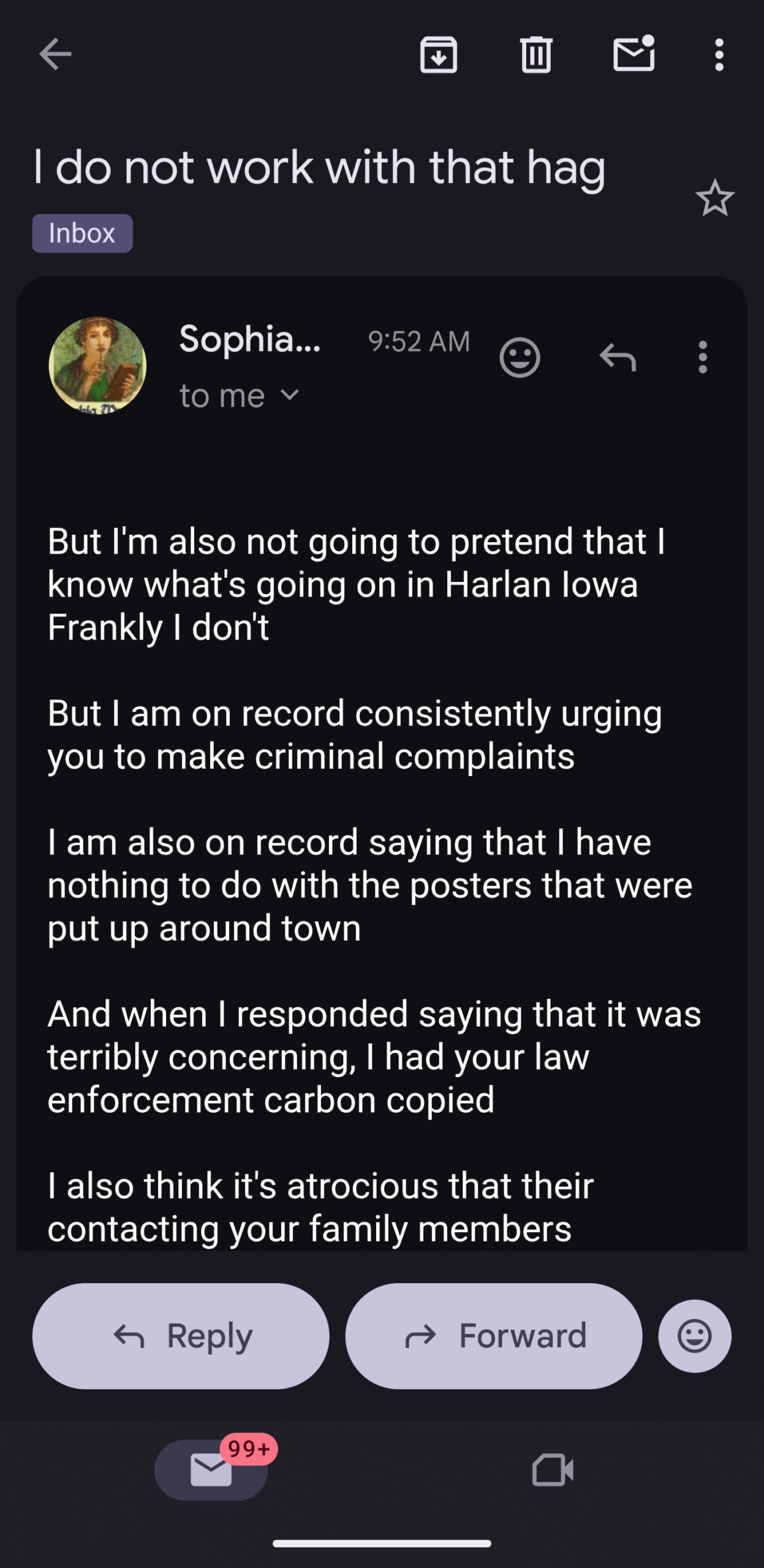Expand the "to me" recipient details

point(239,396)
